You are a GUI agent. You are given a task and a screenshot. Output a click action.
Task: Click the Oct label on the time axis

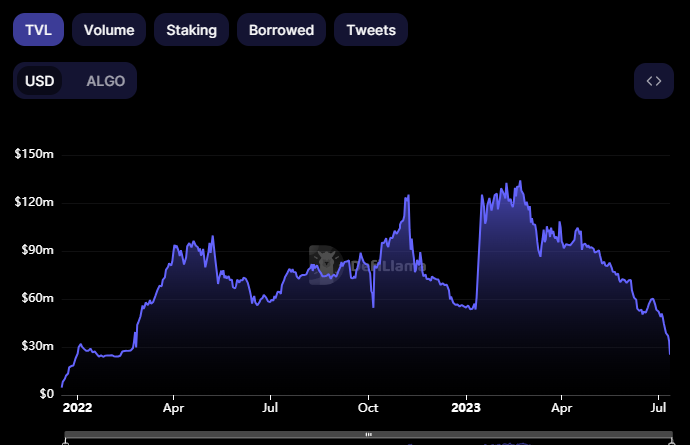click(x=368, y=408)
